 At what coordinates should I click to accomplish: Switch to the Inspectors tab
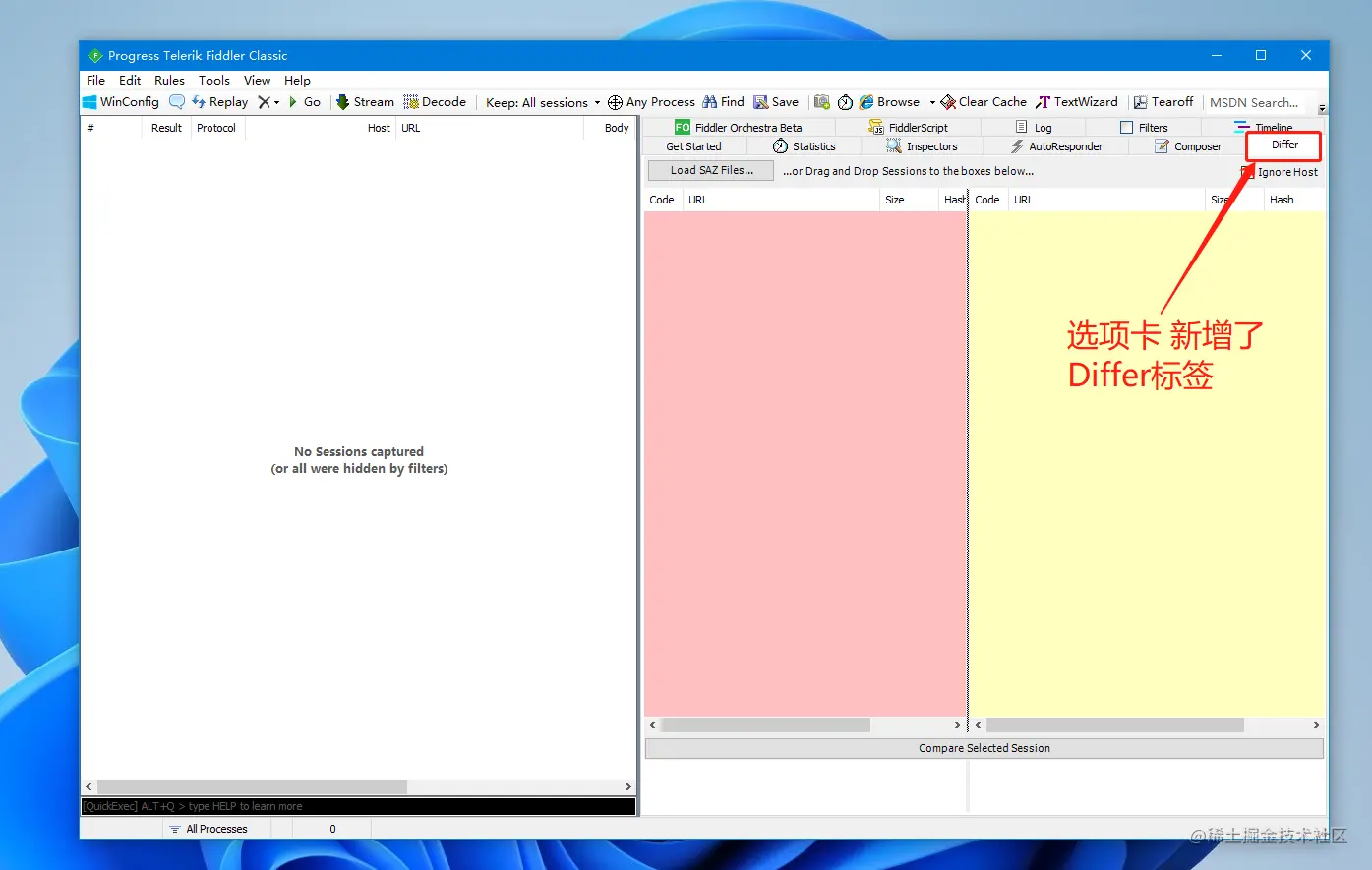point(922,146)
